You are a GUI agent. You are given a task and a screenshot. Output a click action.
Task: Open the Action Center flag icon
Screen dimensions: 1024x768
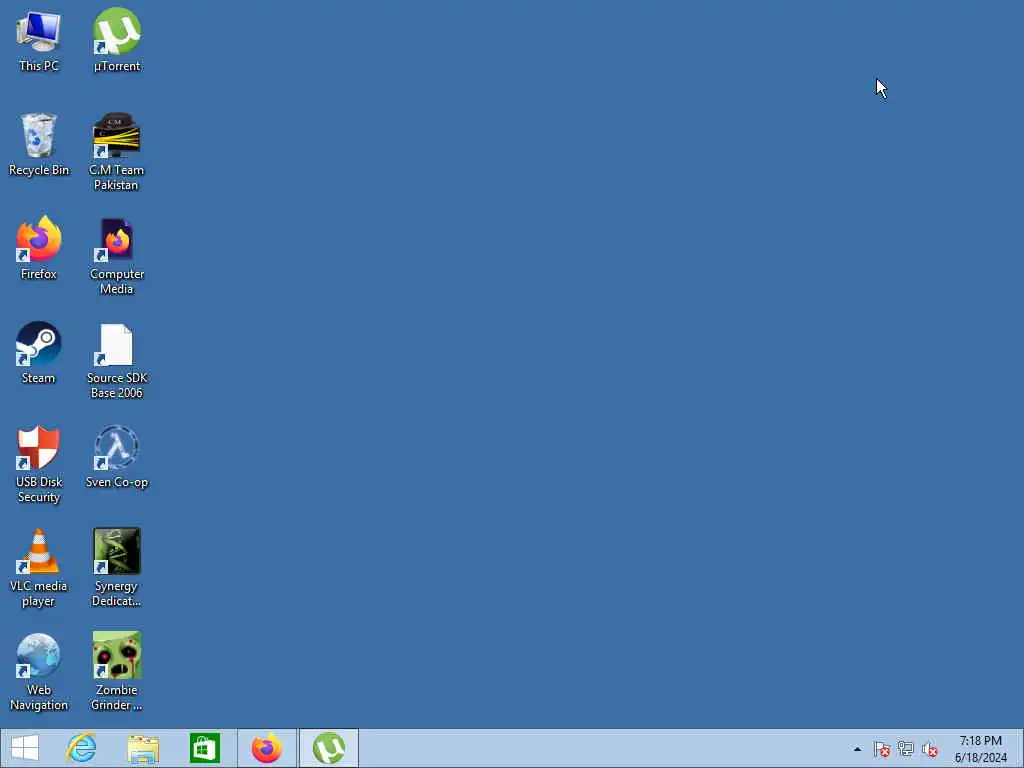882,749
